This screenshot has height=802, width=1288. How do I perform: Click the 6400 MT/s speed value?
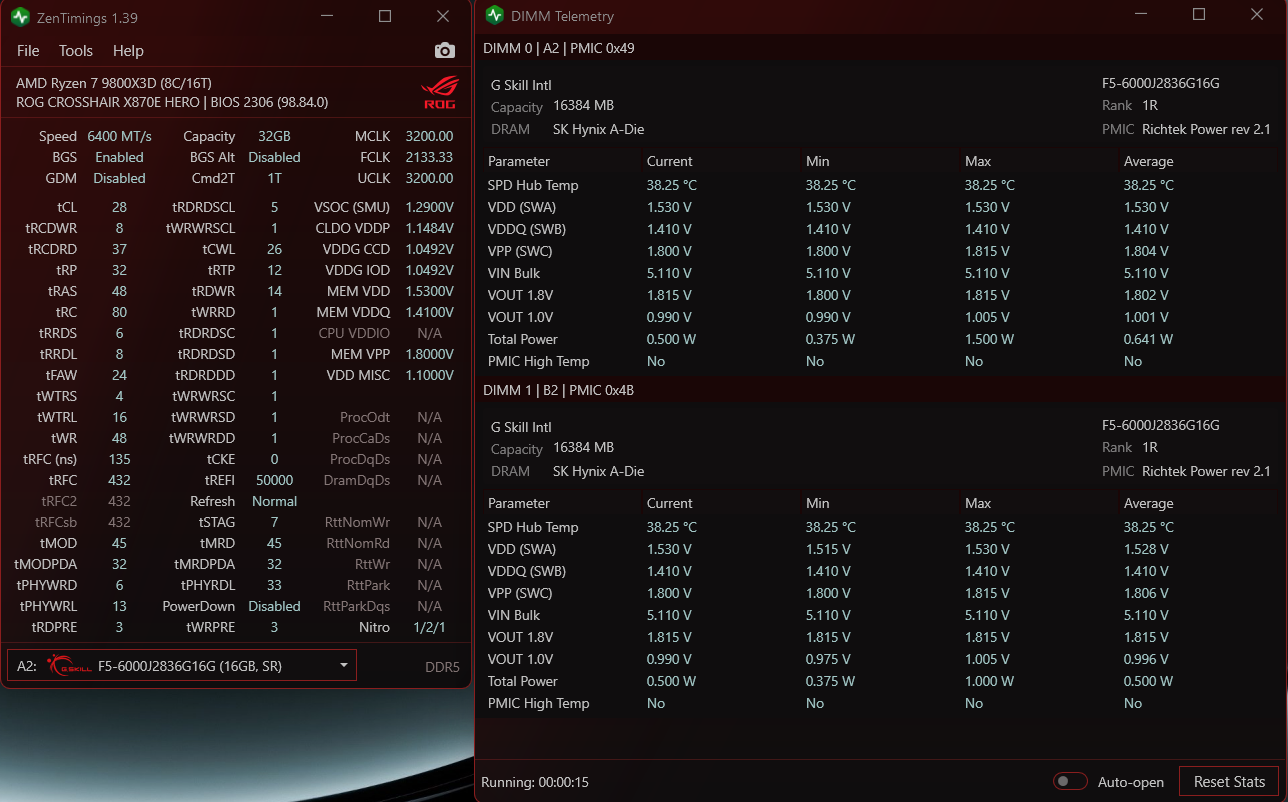[x=119, y=136]
